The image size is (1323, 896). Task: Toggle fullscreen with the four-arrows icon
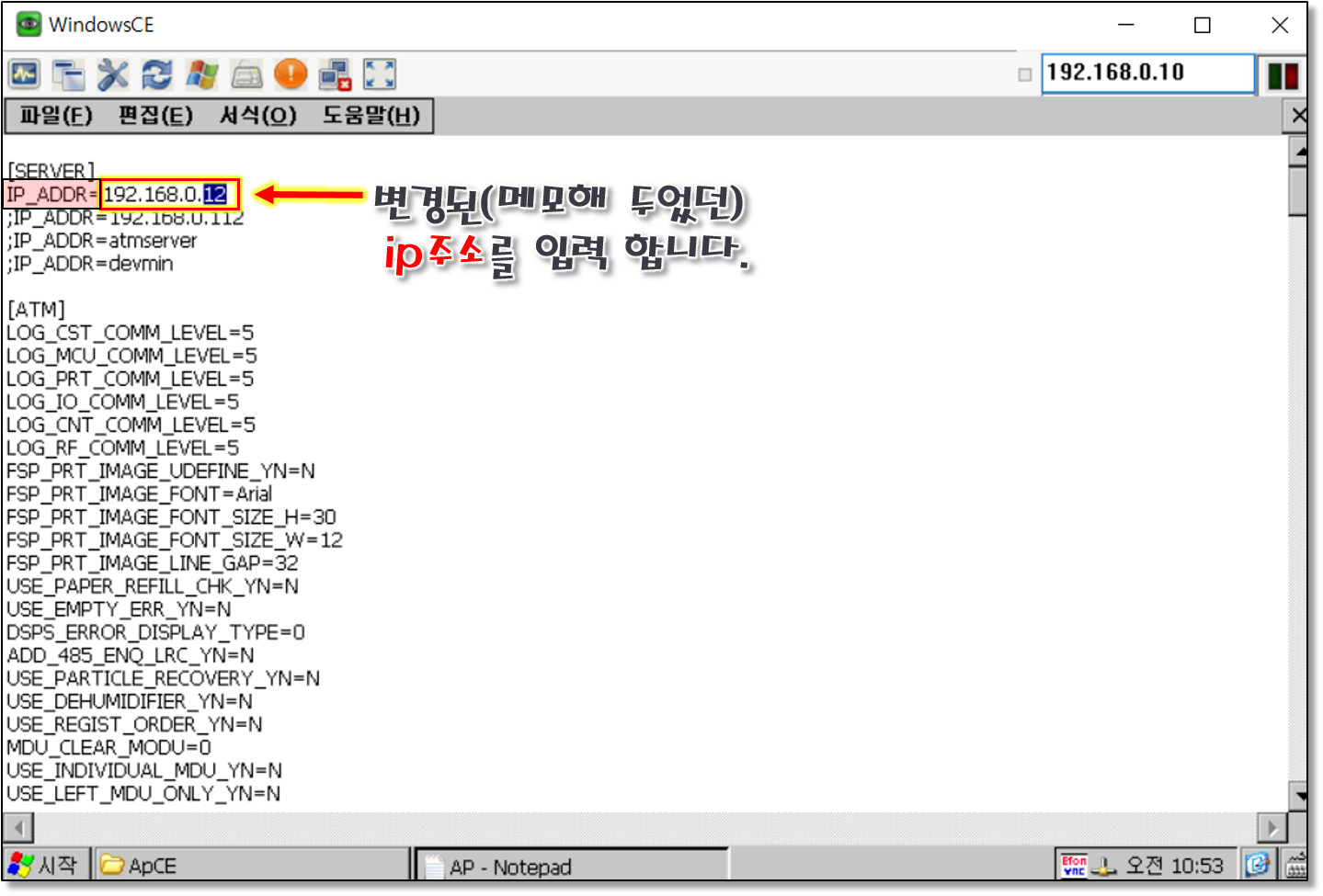pyautogui.click(x=380, y=74)
